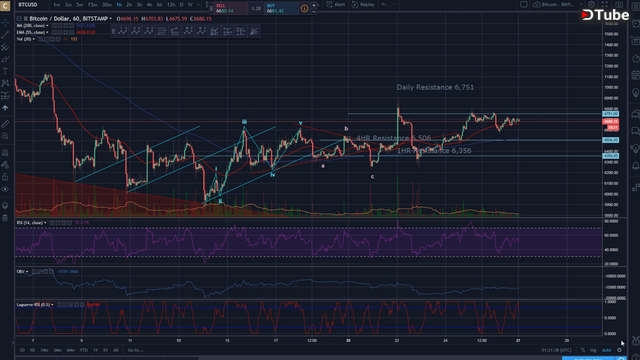Click the undo arrow icon

click(384, 4)
